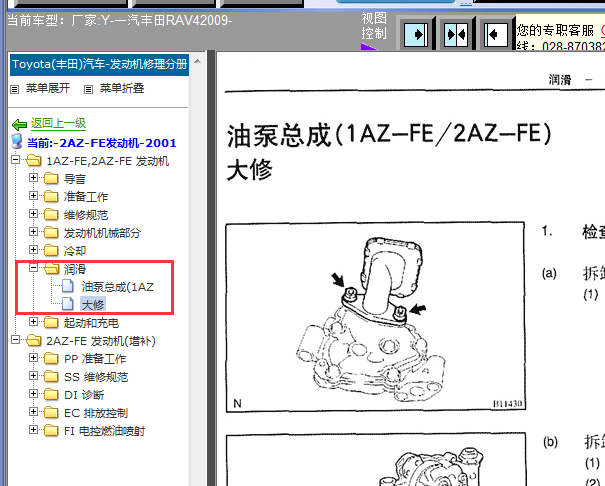Expand the 导言 folder node

[34, 177]
